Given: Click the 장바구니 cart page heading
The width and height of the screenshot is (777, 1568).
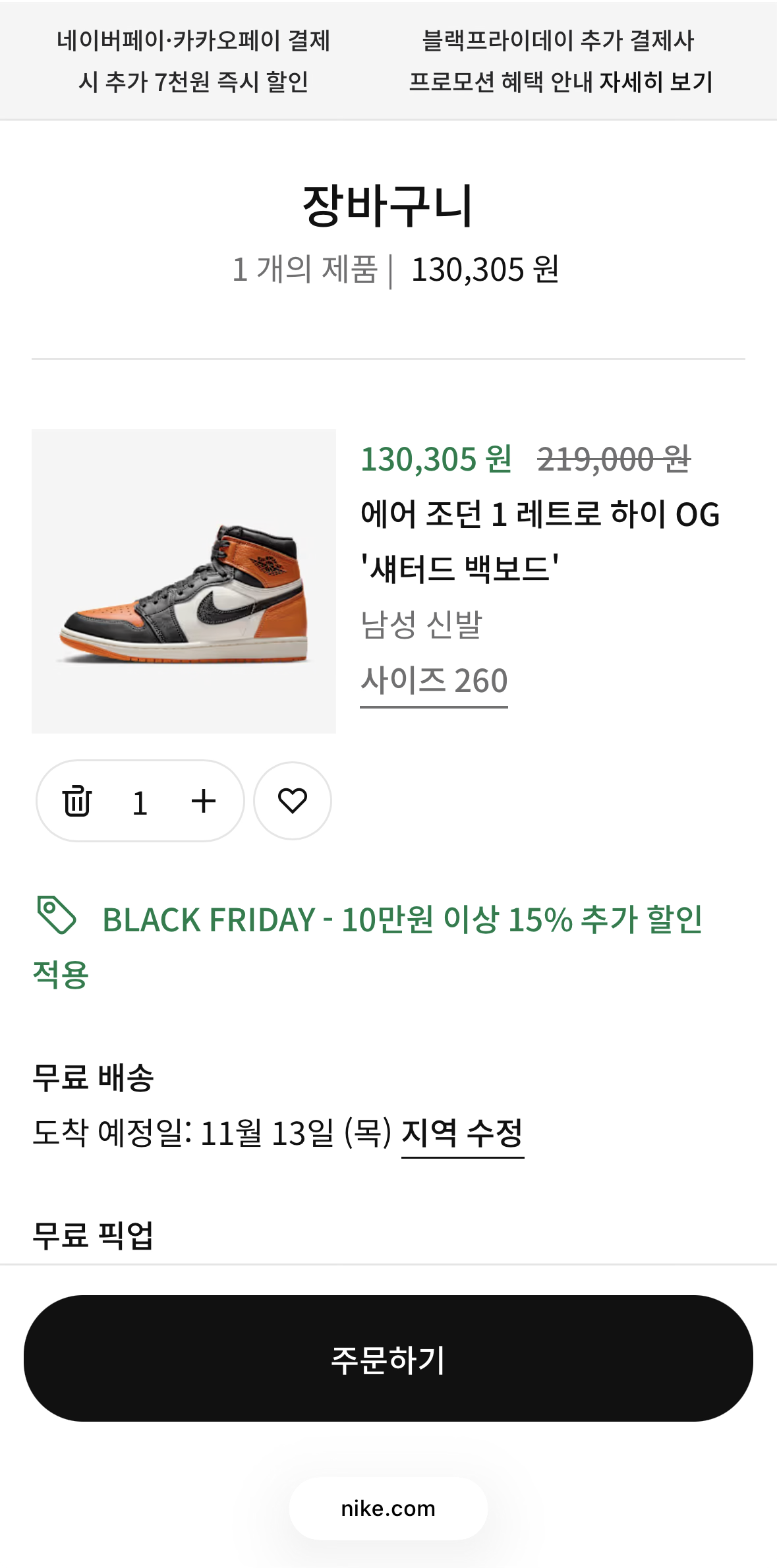Looking at the screenshot, I should click(x=388, y=206).
